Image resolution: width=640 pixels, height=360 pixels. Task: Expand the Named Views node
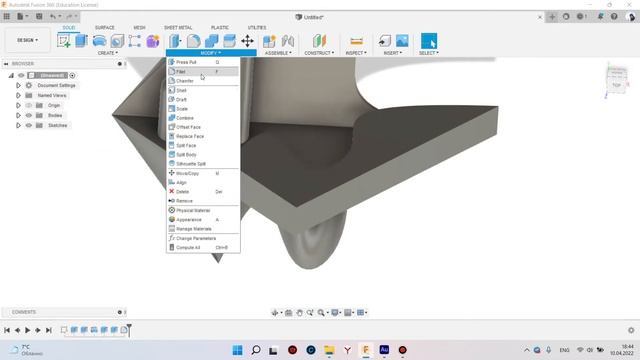coord(18,96)
